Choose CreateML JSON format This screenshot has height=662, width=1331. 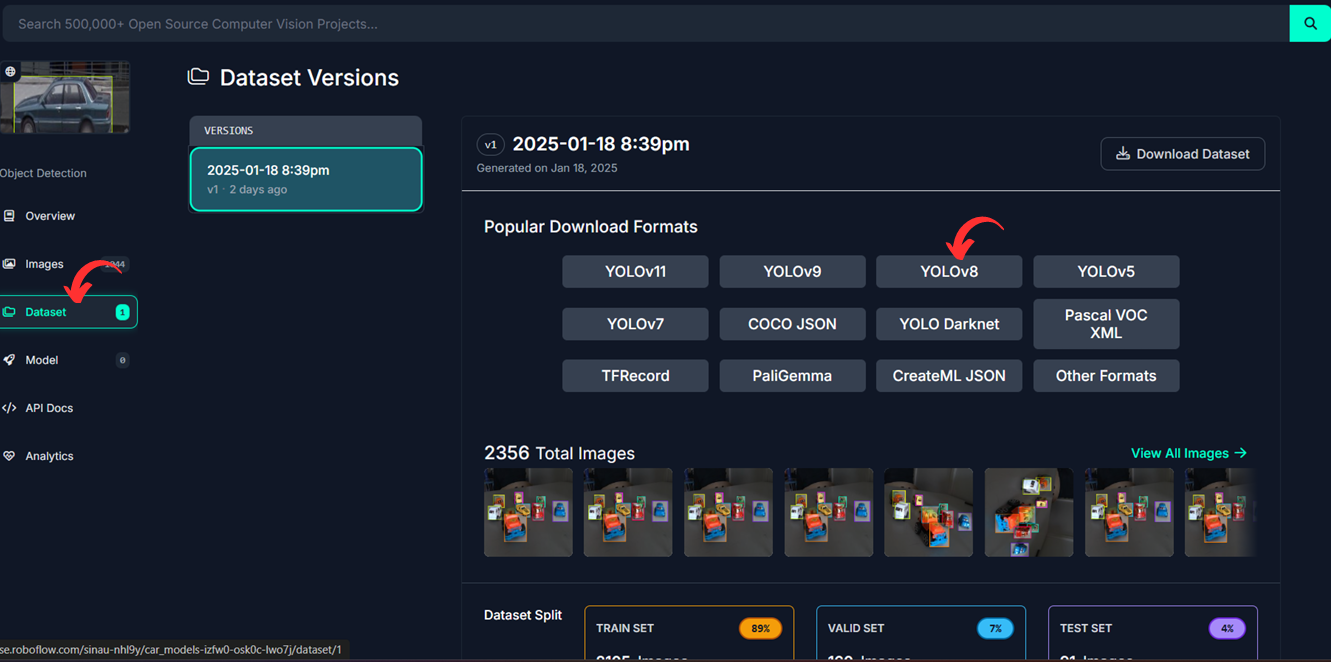tap(949, 376)
